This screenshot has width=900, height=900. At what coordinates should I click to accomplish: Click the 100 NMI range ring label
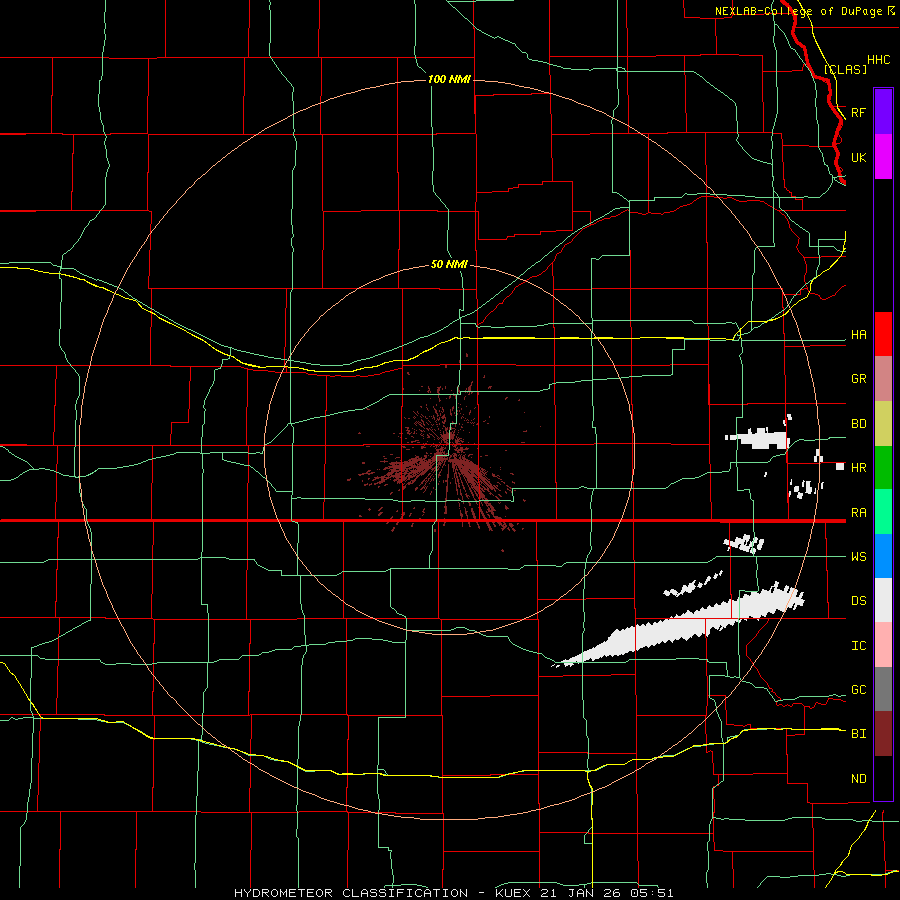point(449,79)
